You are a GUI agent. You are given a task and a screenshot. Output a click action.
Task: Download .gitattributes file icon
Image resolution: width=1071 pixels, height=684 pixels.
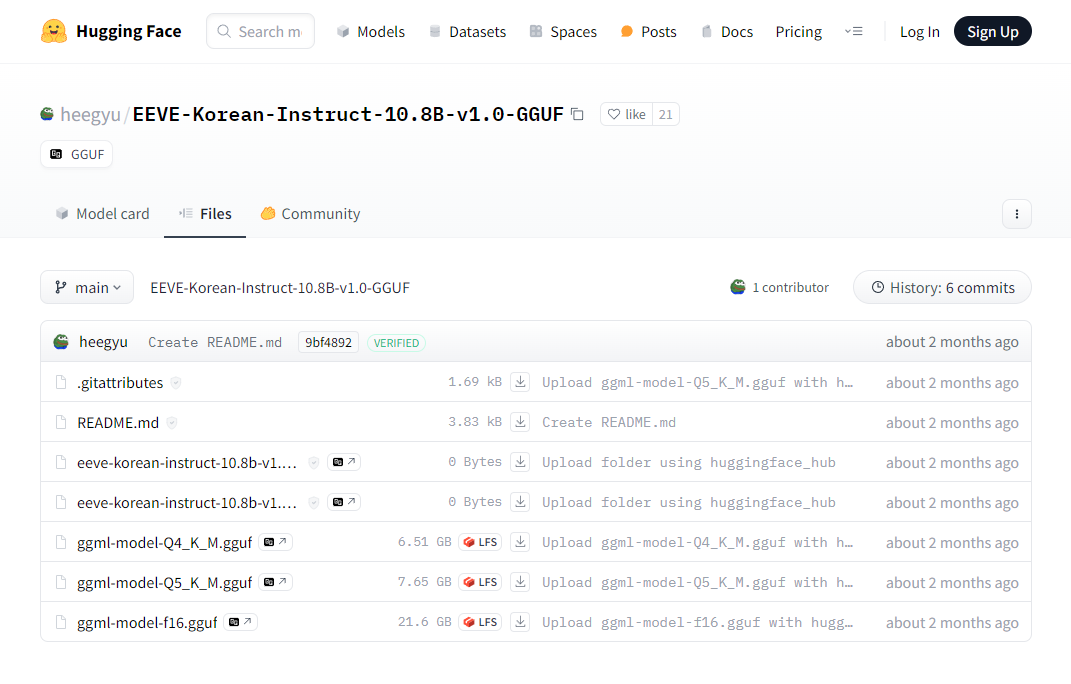520,382
